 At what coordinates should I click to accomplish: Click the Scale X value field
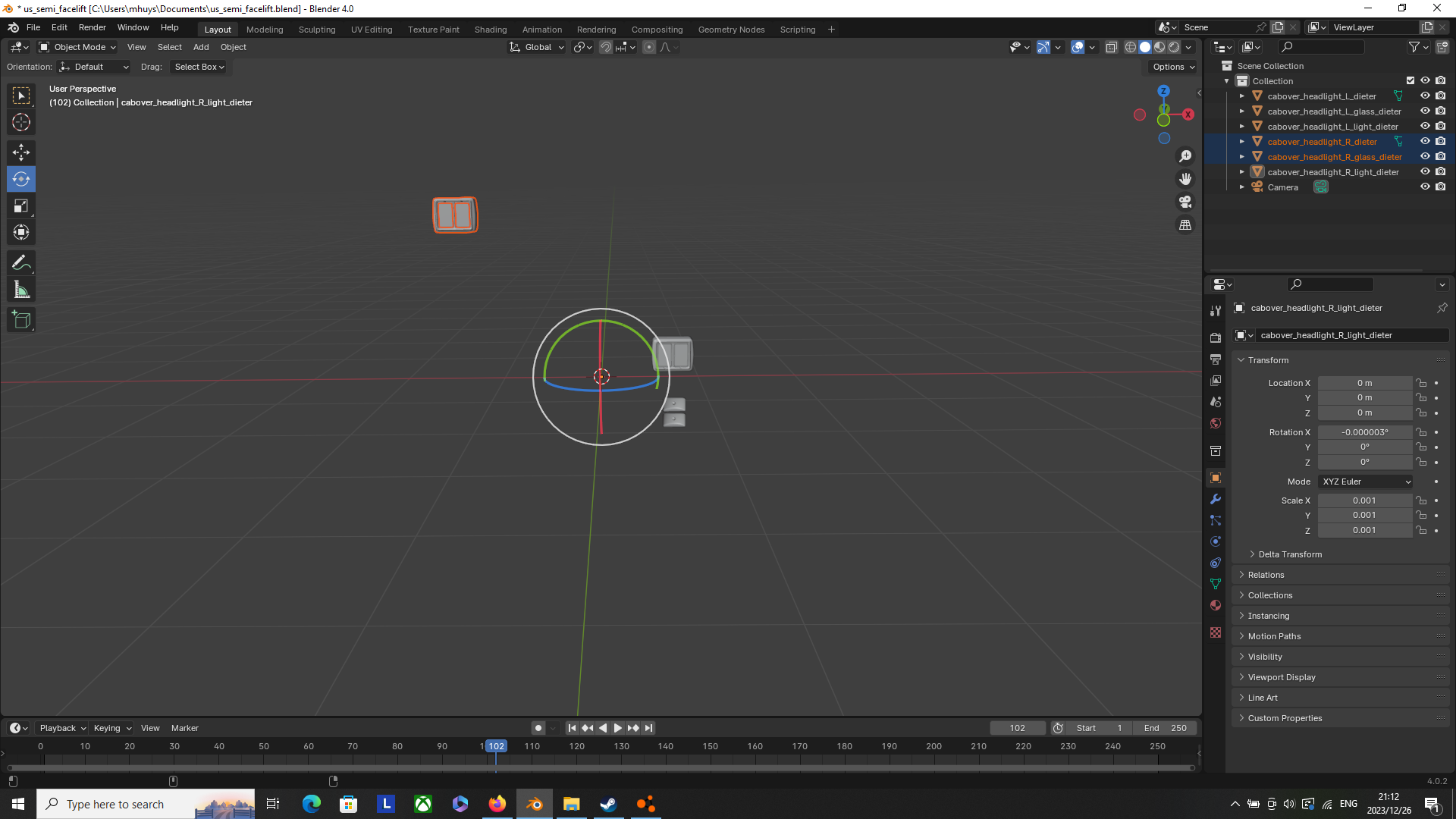1363,500
